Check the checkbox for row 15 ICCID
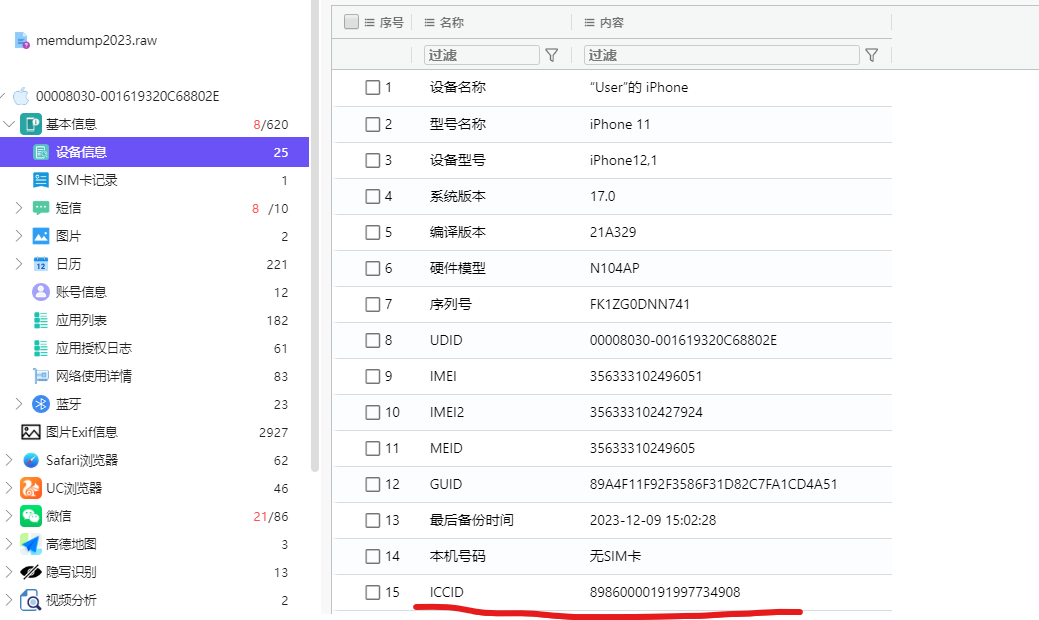The height and width of the screenshot is (620, 1039). coord(373,592)
